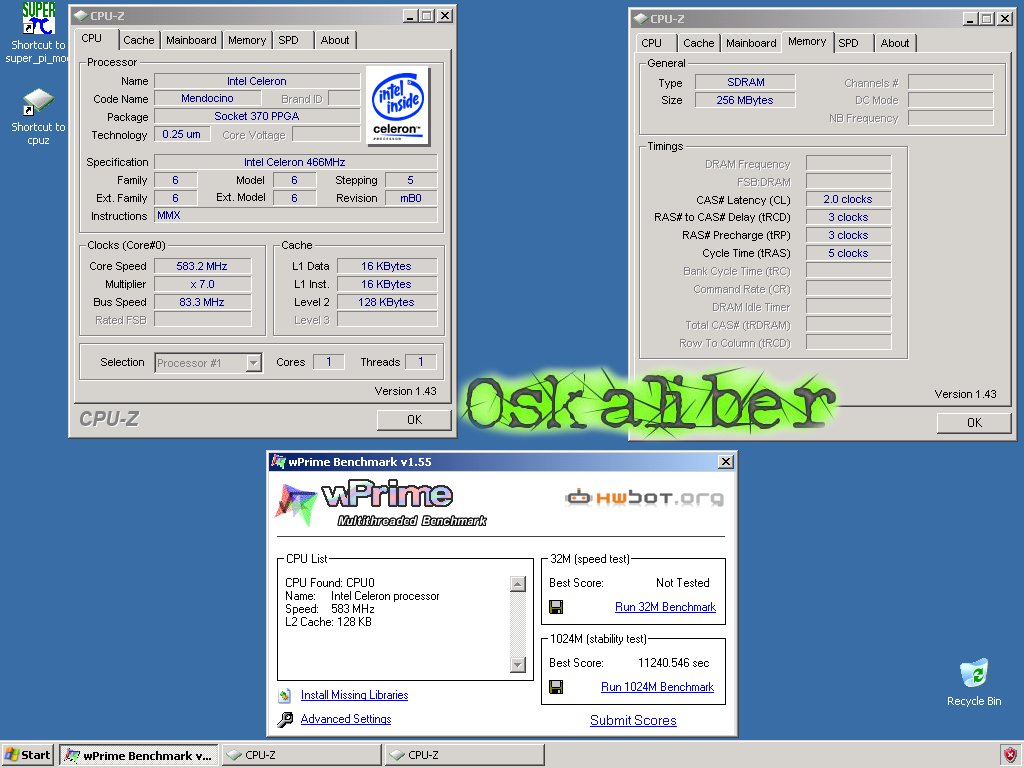Minimize the right CPU-Z window
The height and width of the screenshot is (768, 1024).
click(x=970, y=19)
